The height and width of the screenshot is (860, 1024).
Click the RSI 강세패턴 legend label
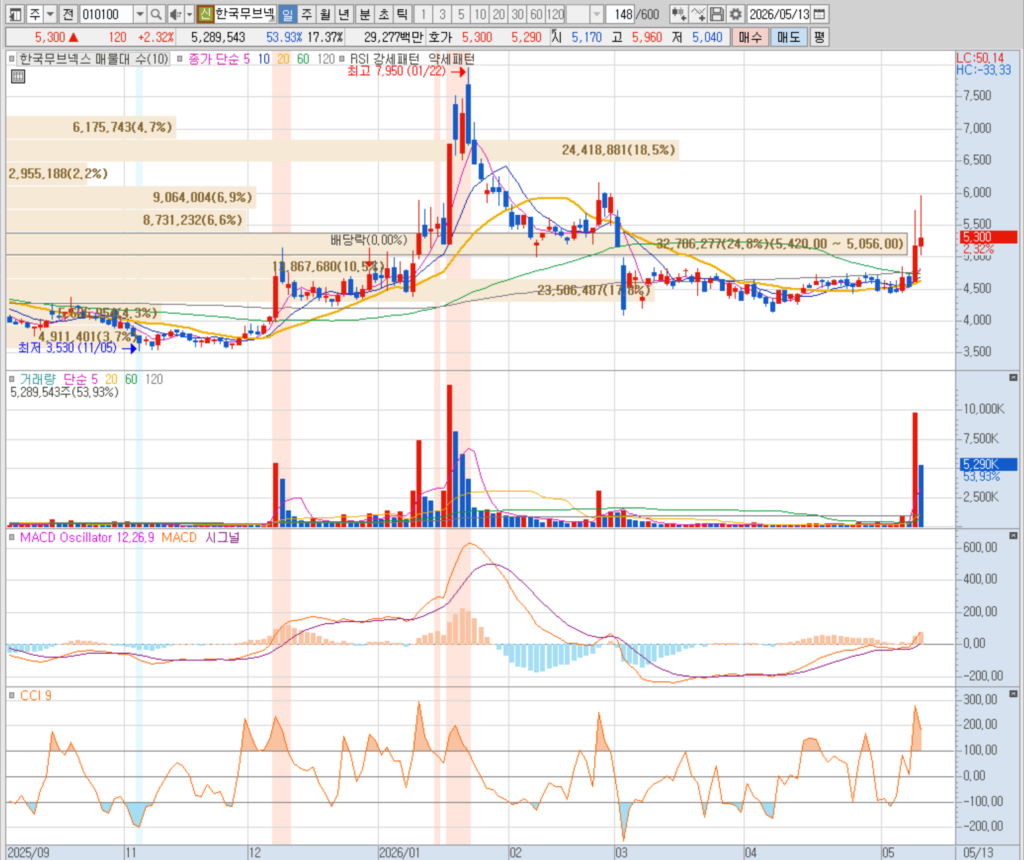click(x=385, y=59)
